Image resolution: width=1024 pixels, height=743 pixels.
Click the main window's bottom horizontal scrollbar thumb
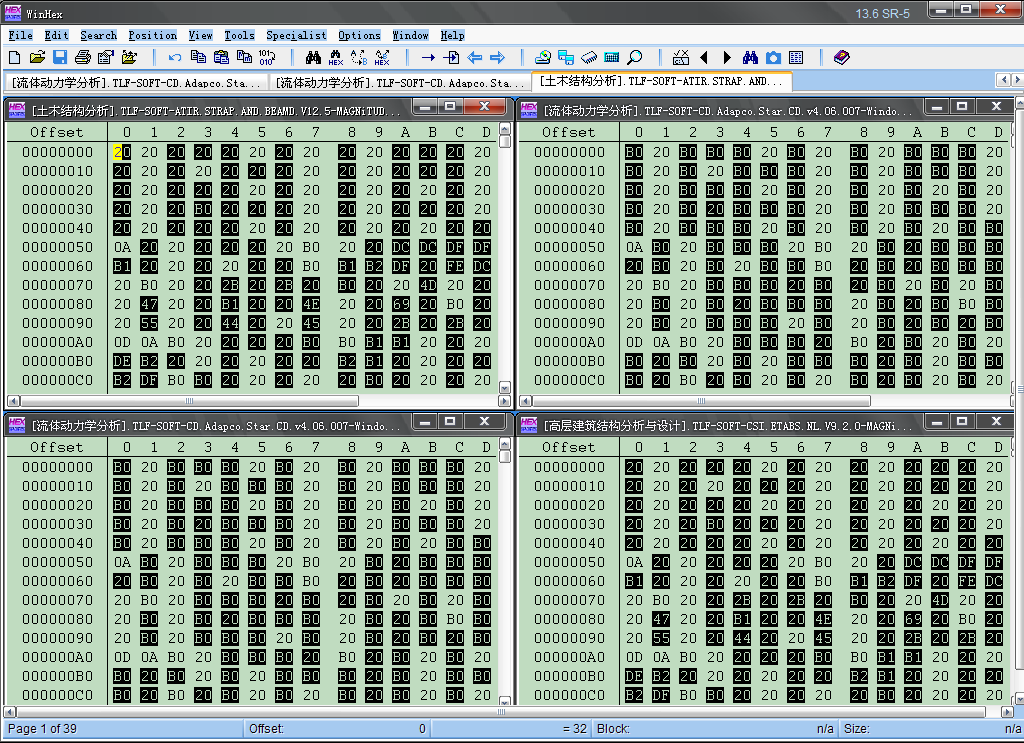501,712
